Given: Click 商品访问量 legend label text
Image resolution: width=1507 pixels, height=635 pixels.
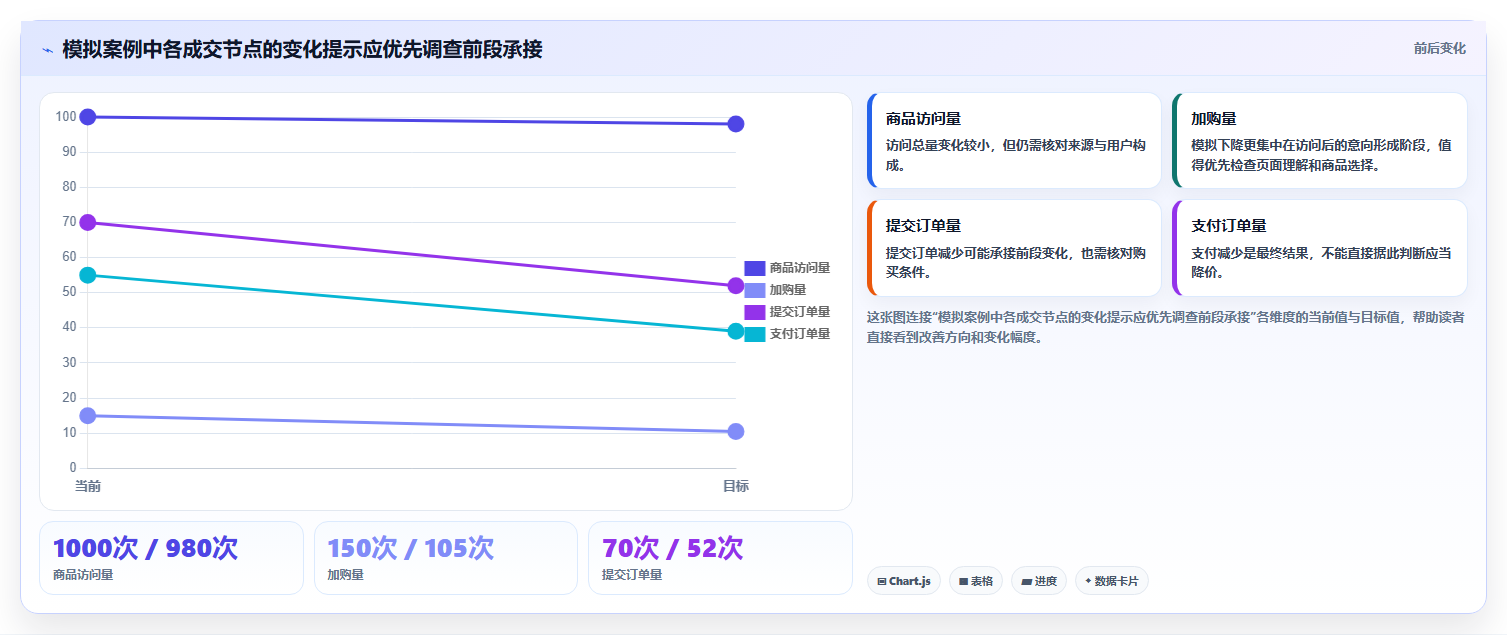Looking at the screenshot, I should [800, 268].
